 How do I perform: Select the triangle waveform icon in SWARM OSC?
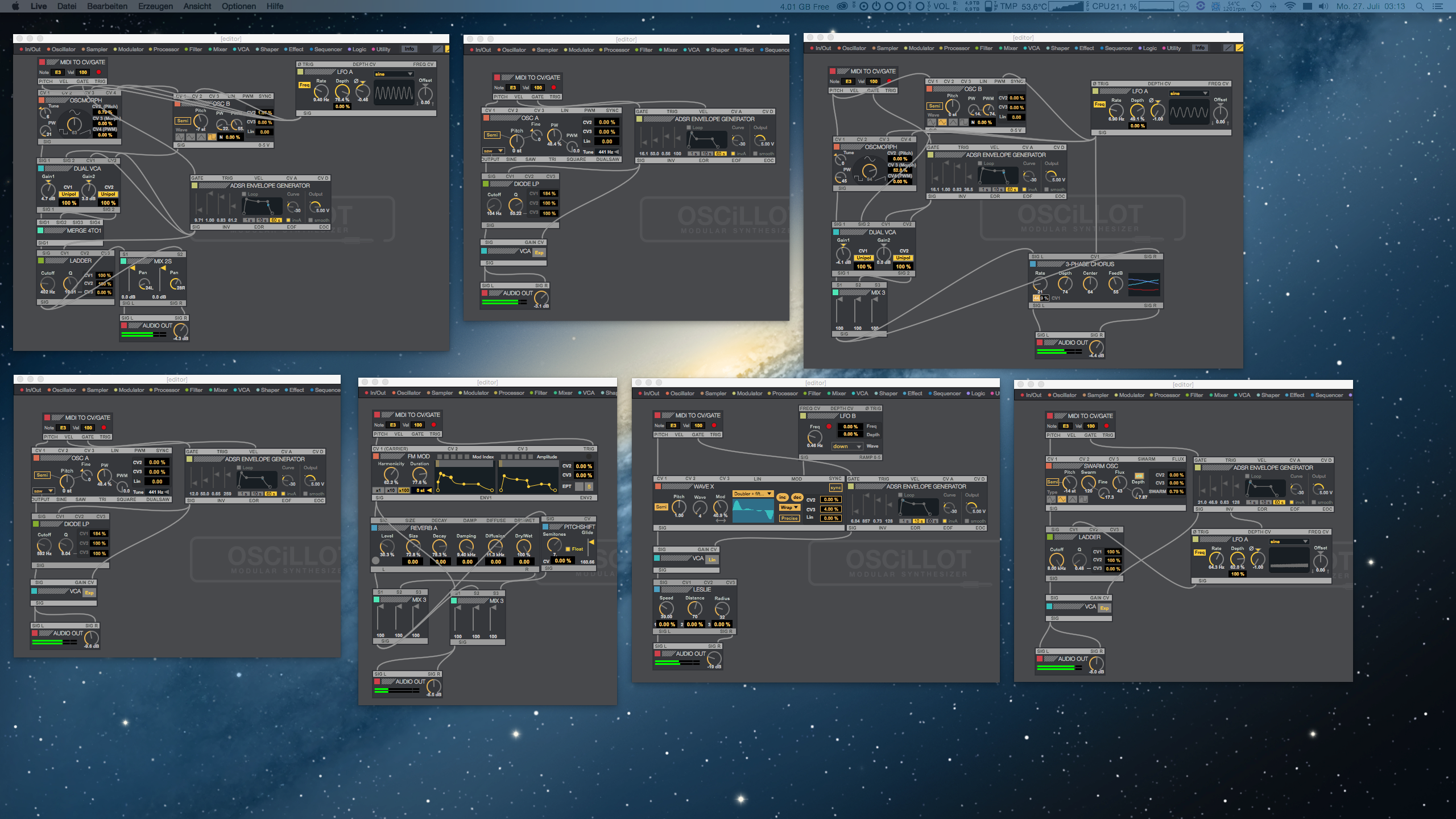pos(1073,499)
